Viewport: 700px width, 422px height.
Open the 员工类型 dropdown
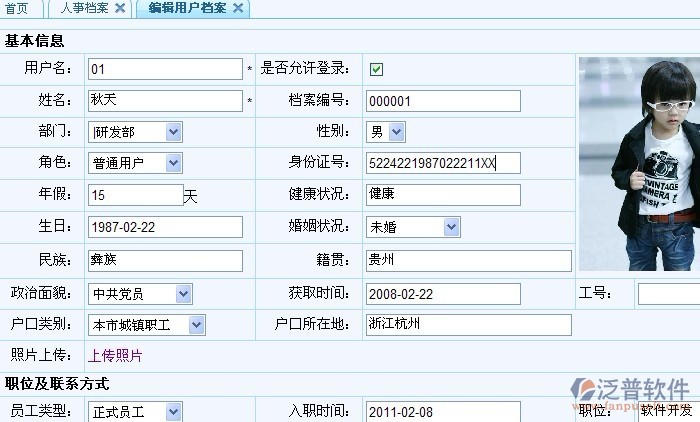pos(174,411)
